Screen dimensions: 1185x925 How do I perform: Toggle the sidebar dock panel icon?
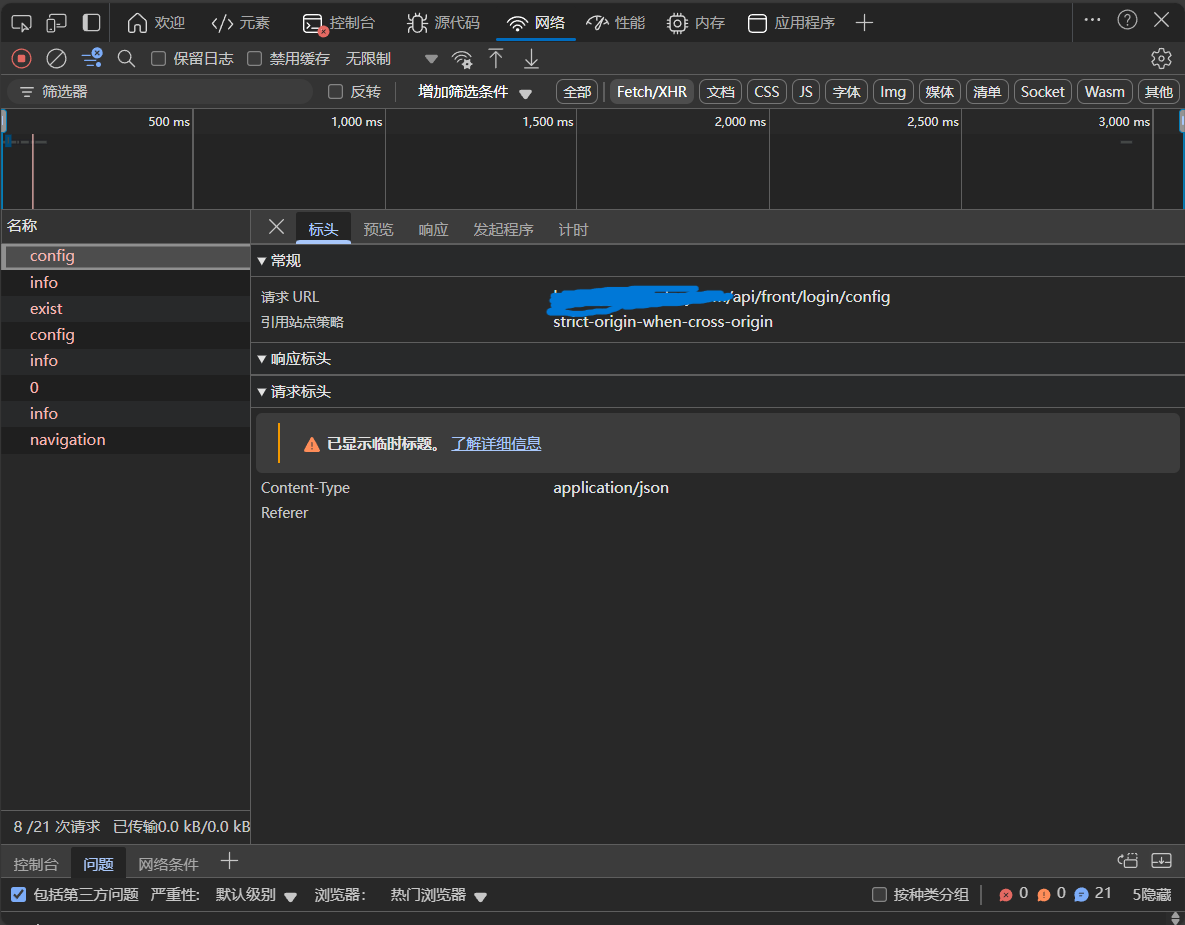click(x=91, y=23)
